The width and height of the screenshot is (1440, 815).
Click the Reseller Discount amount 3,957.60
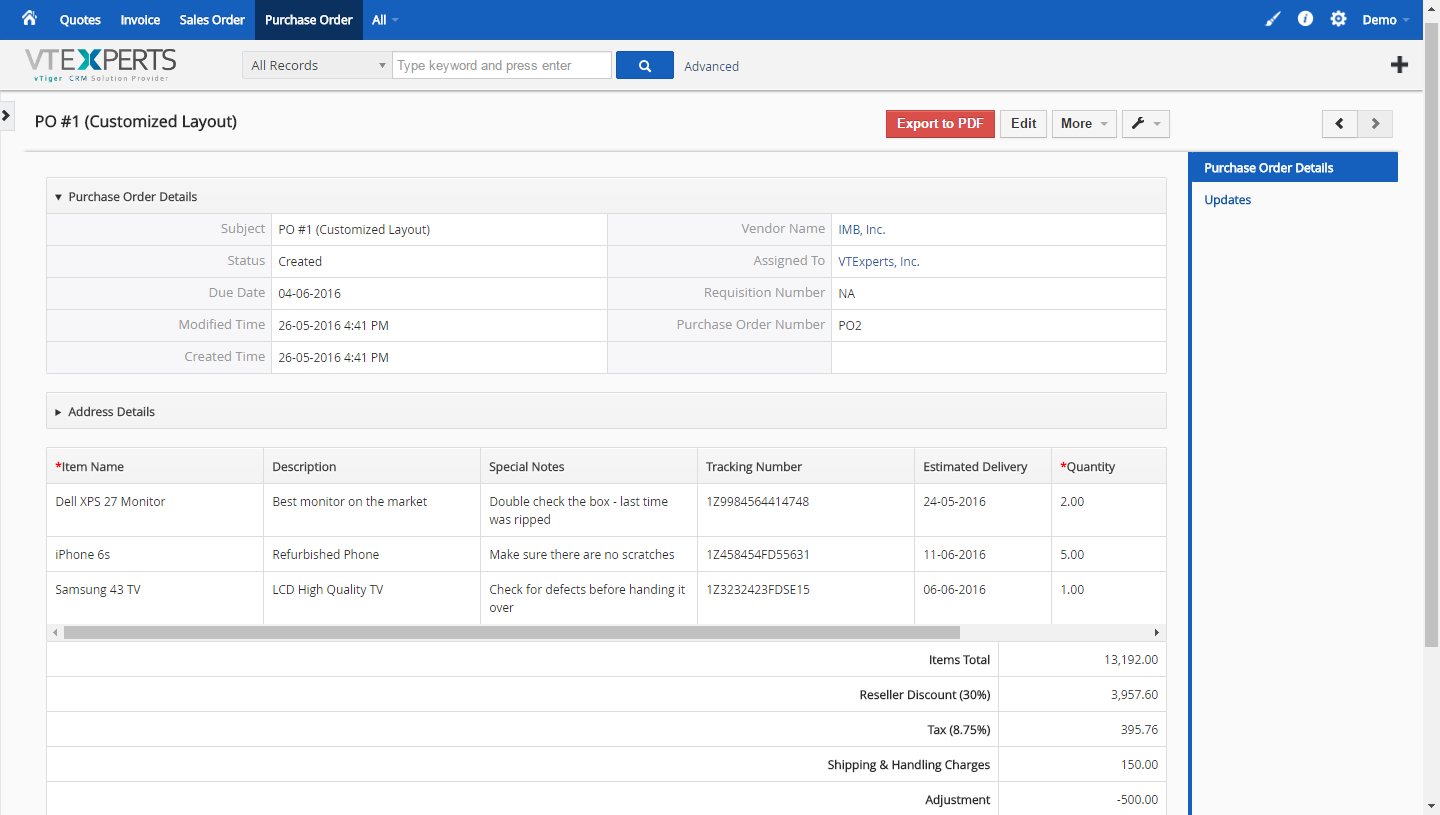click(1134, 695)
